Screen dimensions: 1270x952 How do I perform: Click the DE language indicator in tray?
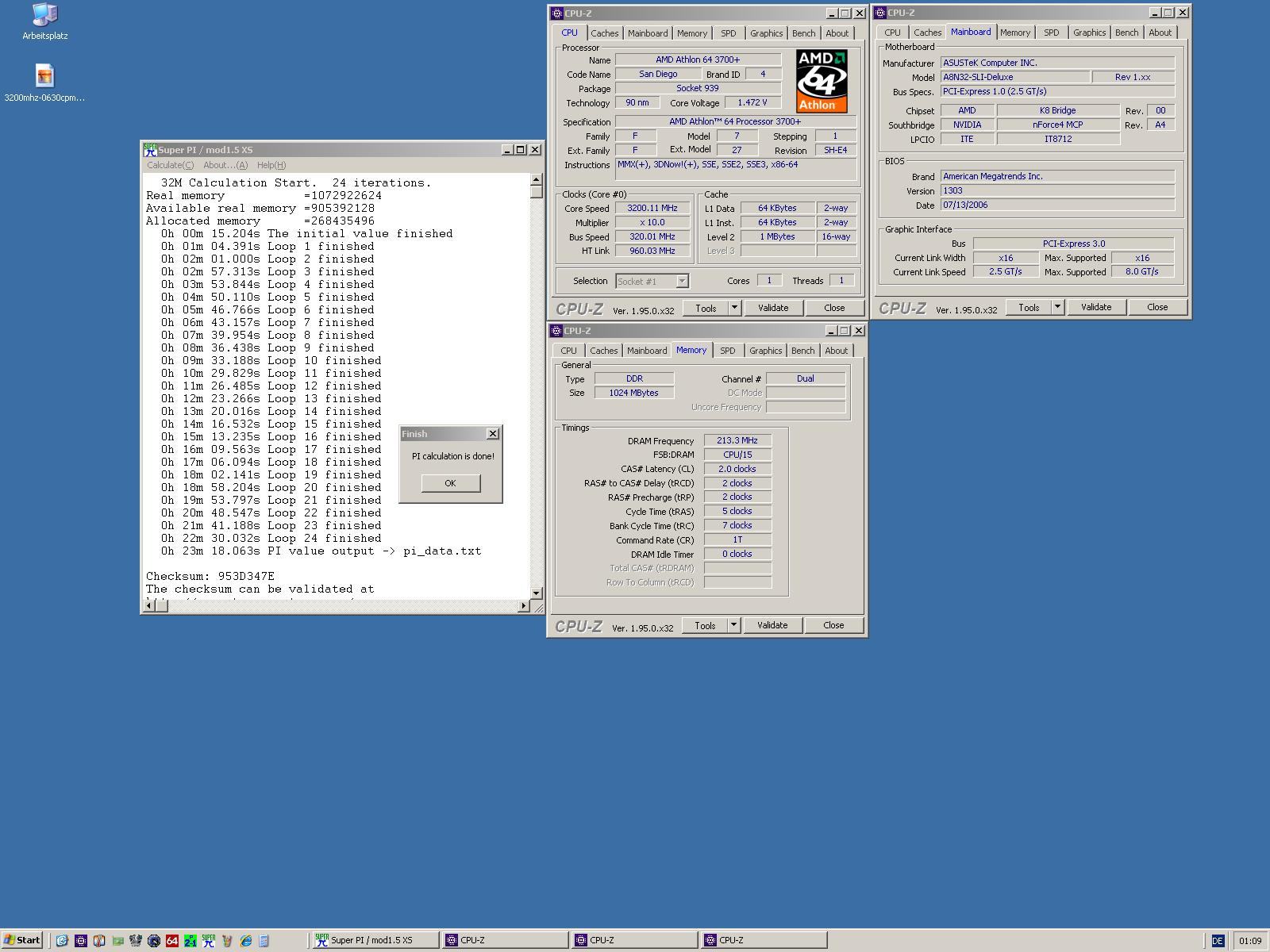click(x=1218, y=940)
